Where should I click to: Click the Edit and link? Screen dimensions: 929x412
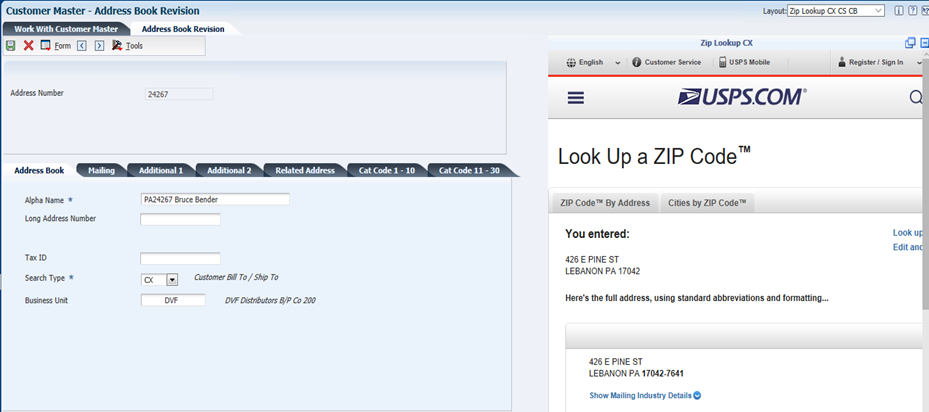908,247
